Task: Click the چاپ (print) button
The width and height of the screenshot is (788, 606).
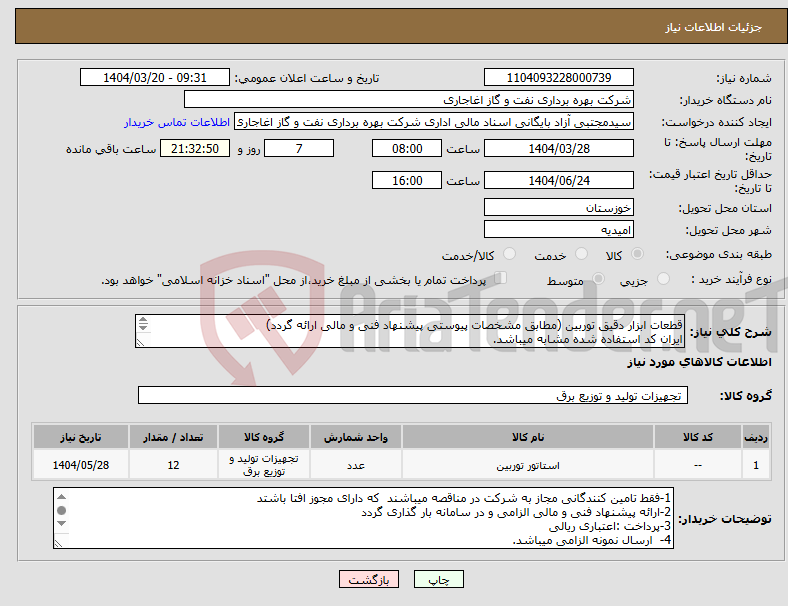Action: 438,579
